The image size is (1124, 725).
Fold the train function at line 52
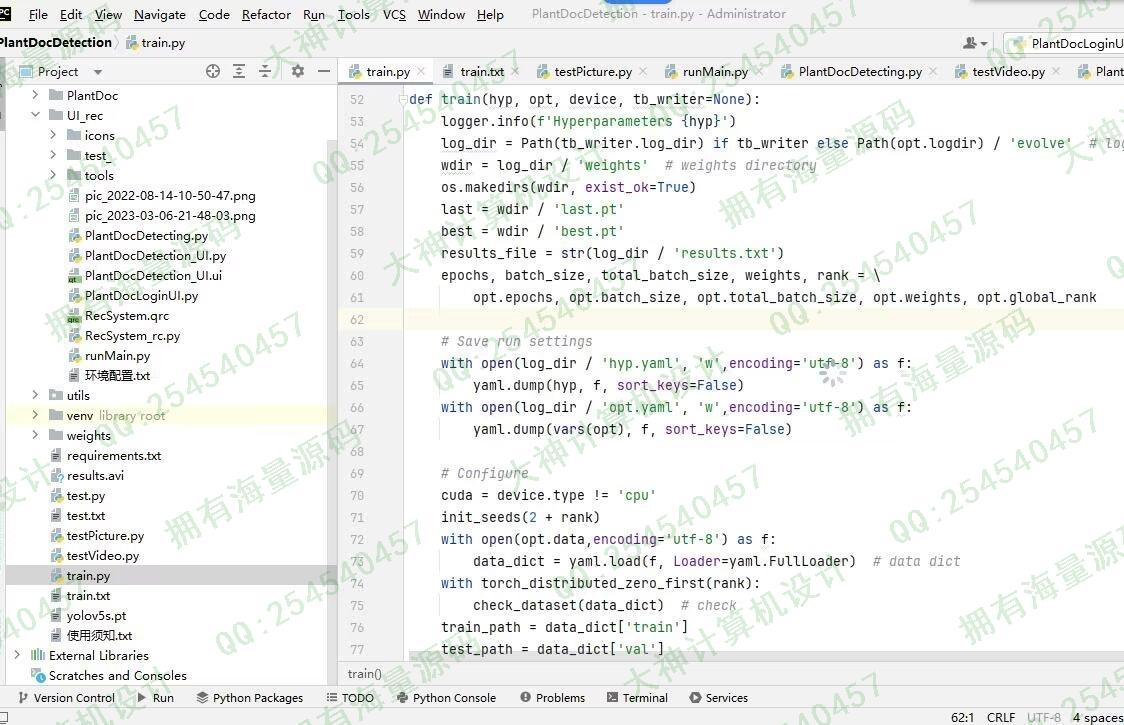pyautogui.click(x=403, y=100)
